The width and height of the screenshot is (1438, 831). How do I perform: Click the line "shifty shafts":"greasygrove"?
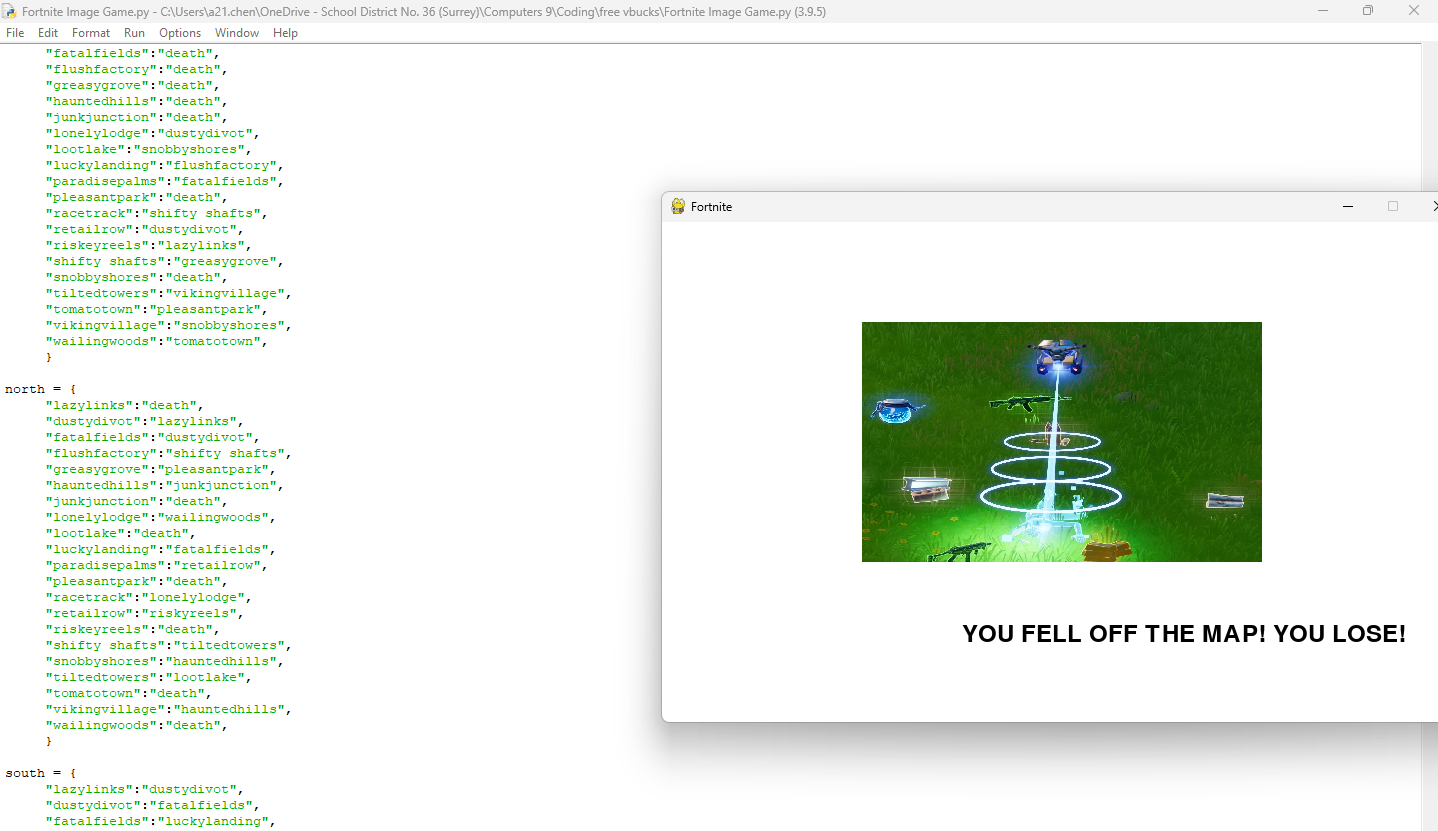click(164, 261)
